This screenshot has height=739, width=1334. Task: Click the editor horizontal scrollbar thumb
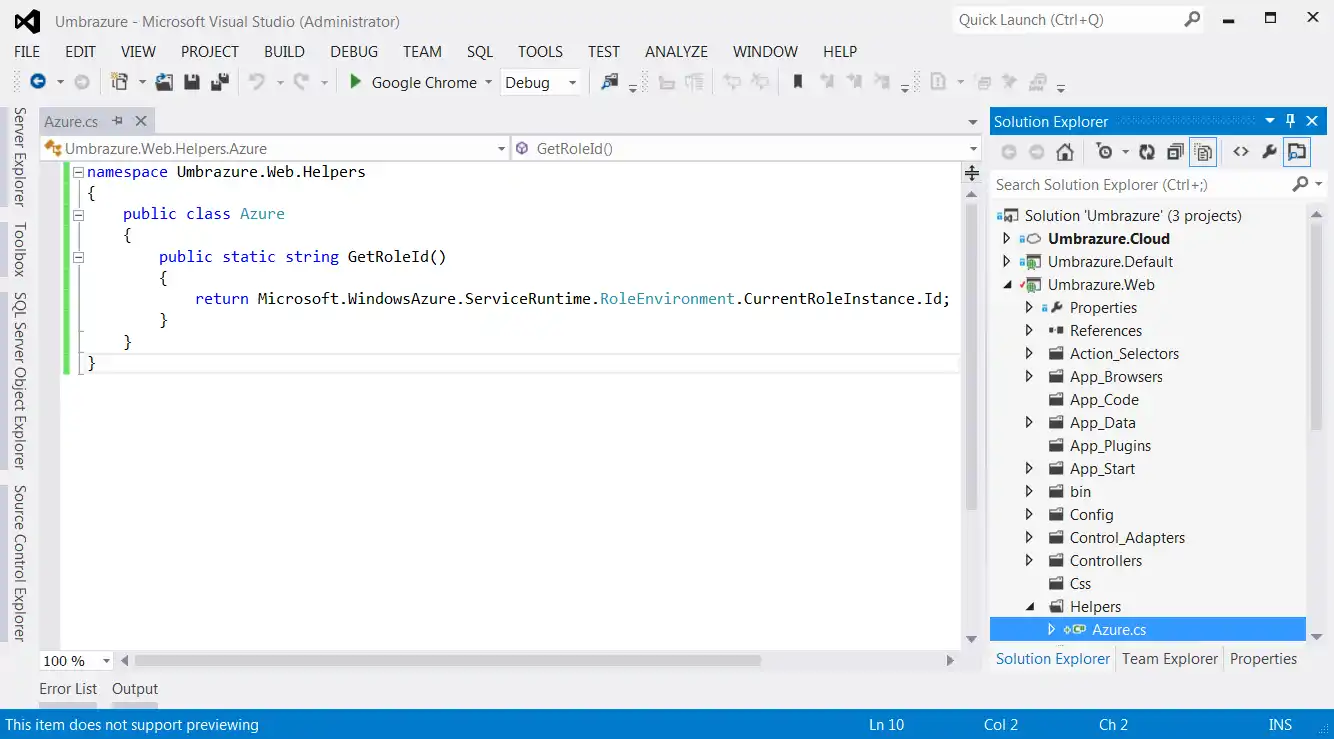coord(447,661)
